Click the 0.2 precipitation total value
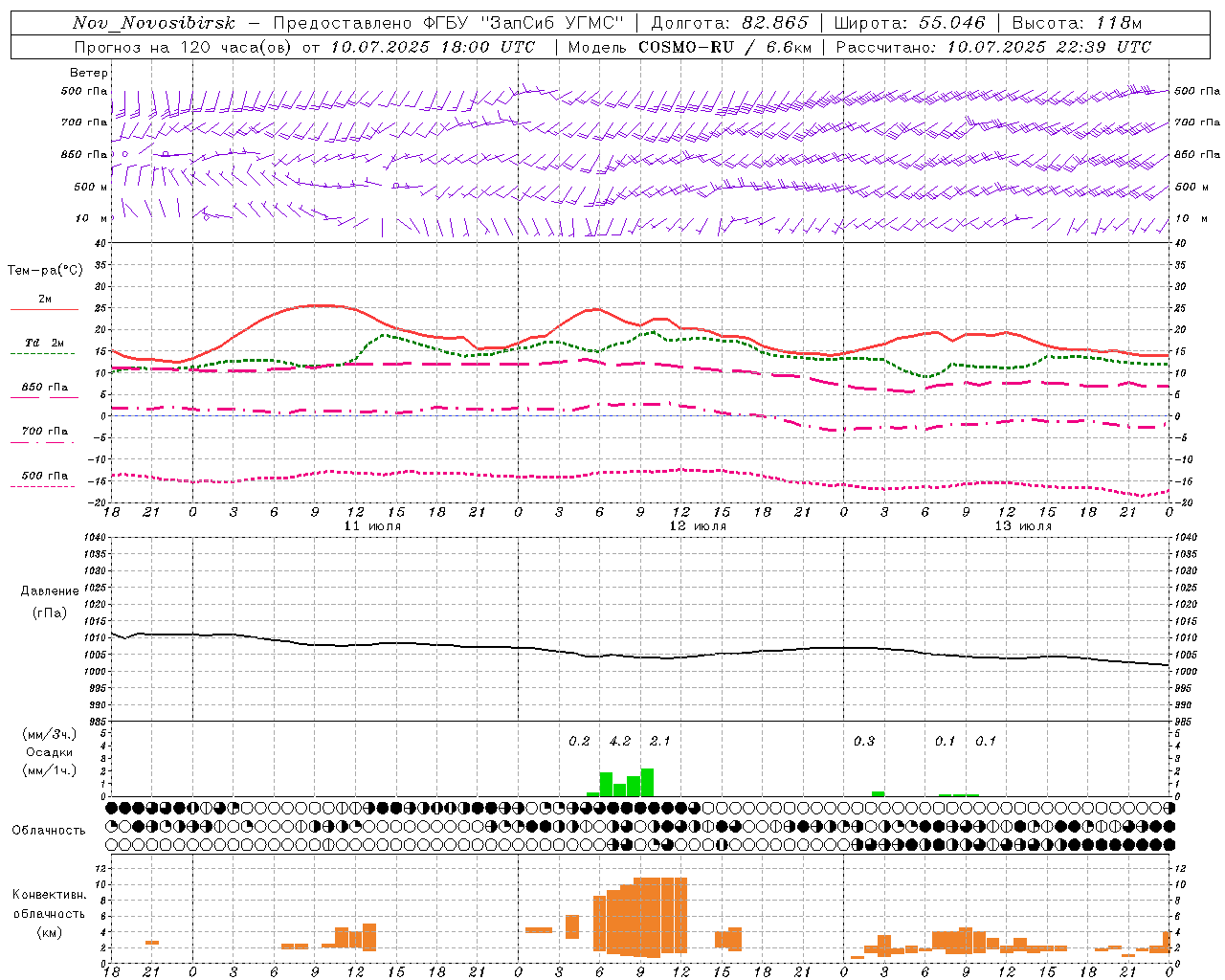Viewport: 1225px width, 980px height. point(579,742)
